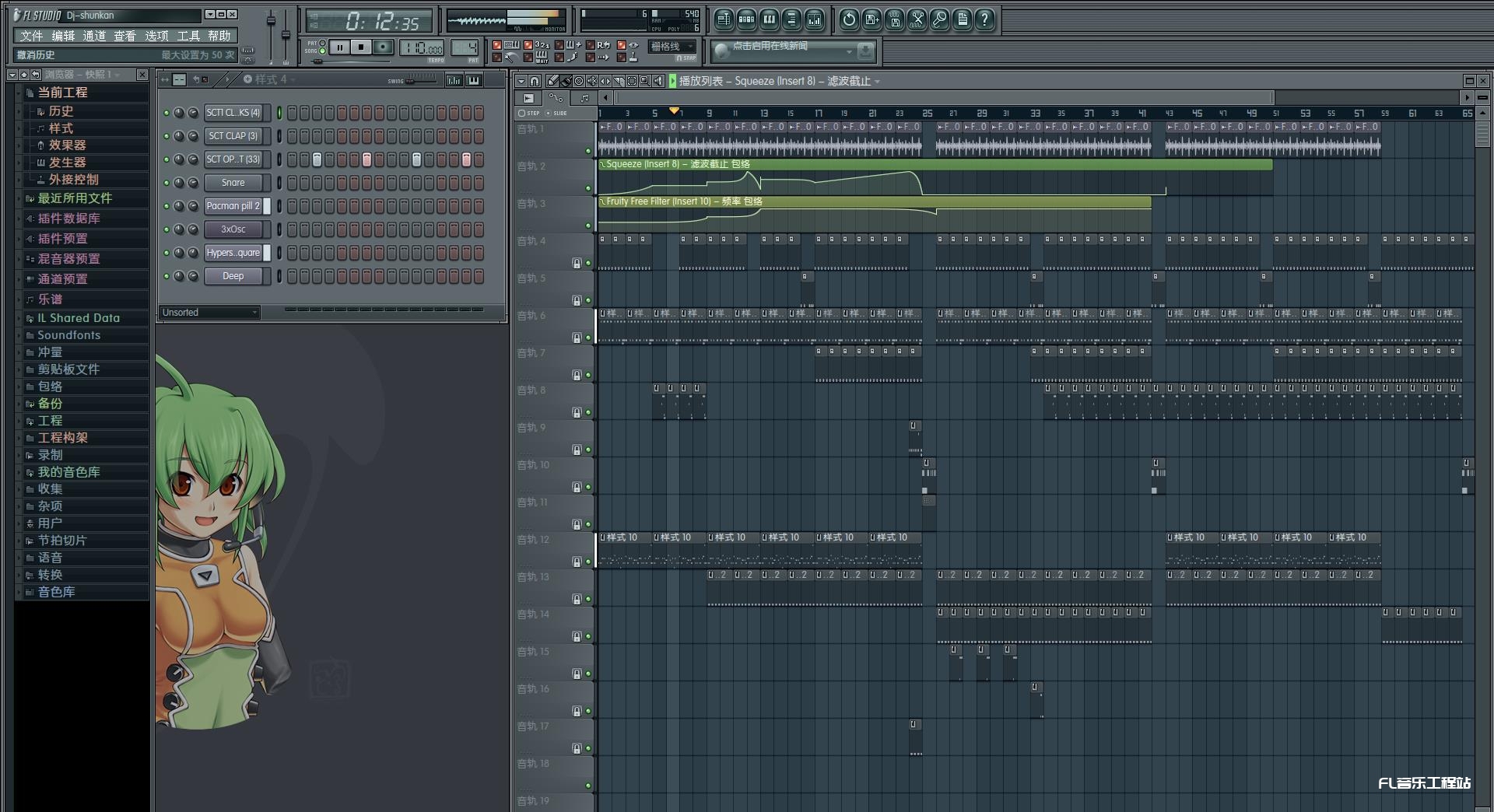Open the global snap selector dropdown
Image resolution: width=1494 pixels, height=812 pixels.
[x=672, y=47]
